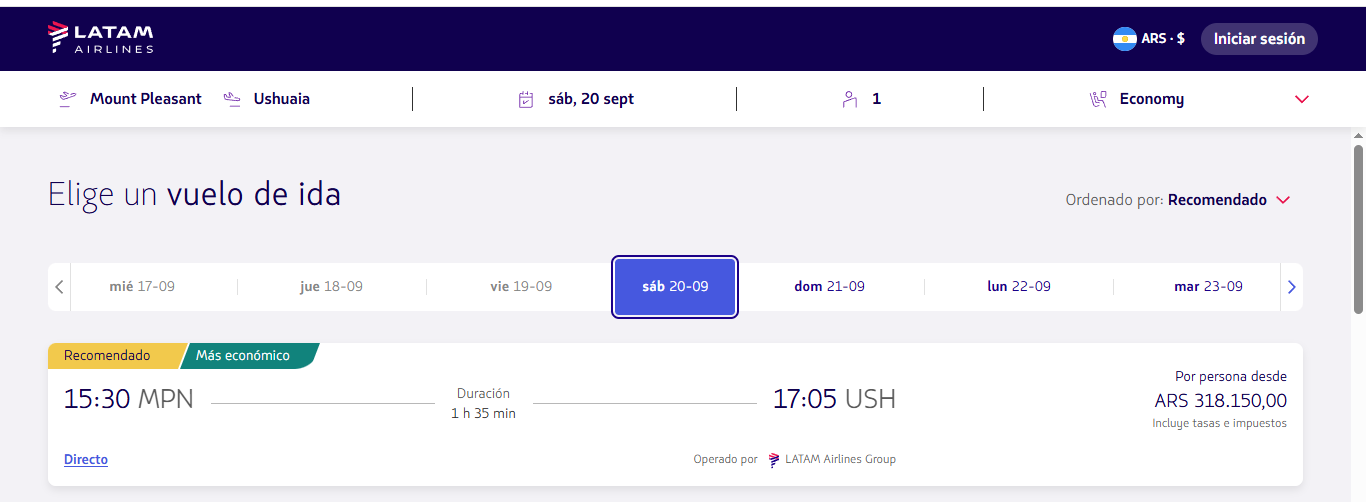Select the 15:30 MPN flight card price
The image size is (1366, 502).
point(1220,401)
